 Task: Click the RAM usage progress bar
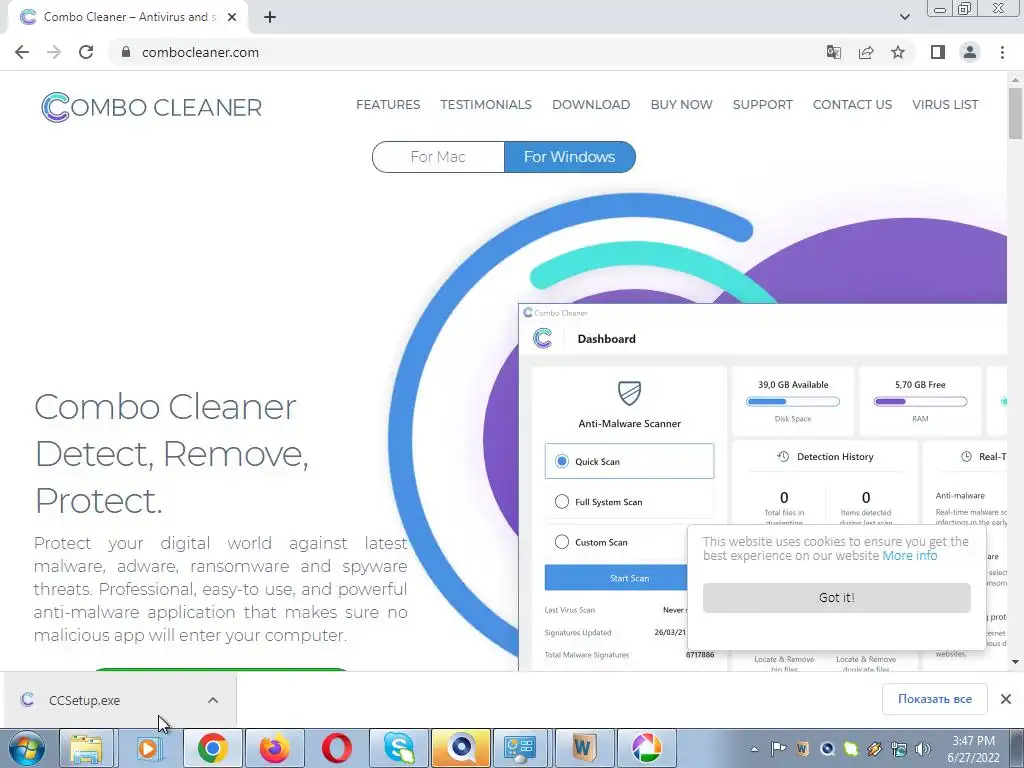(x=920, y=402)
